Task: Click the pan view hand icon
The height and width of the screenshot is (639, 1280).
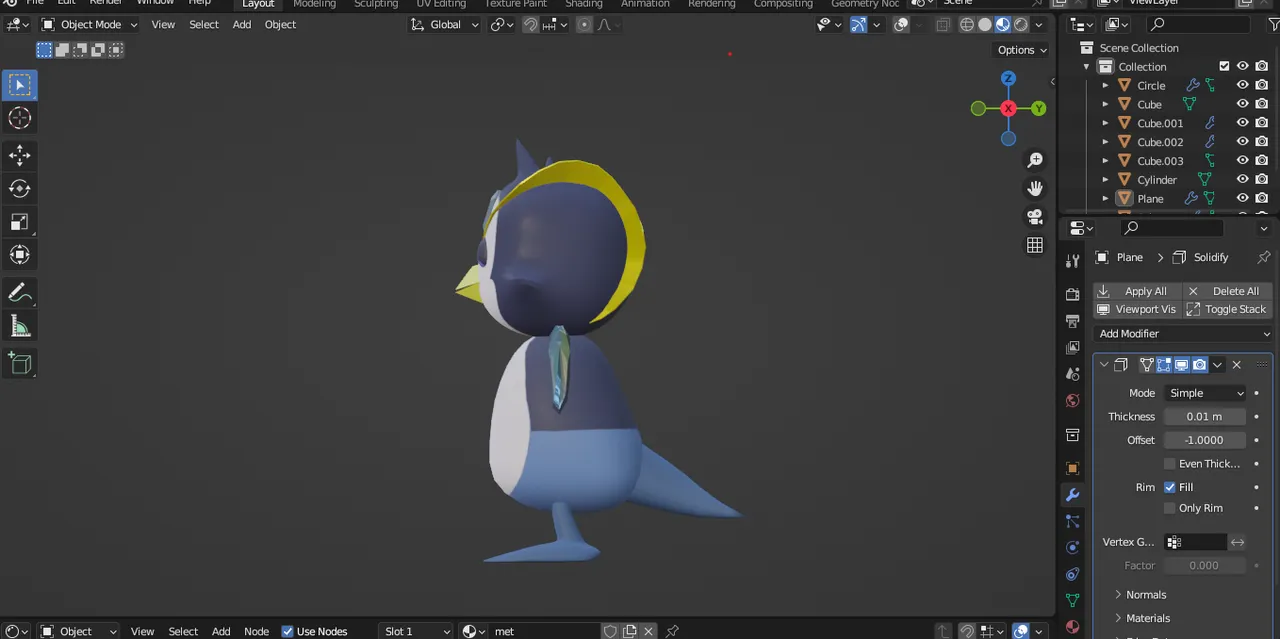Action: (1035, 188)
